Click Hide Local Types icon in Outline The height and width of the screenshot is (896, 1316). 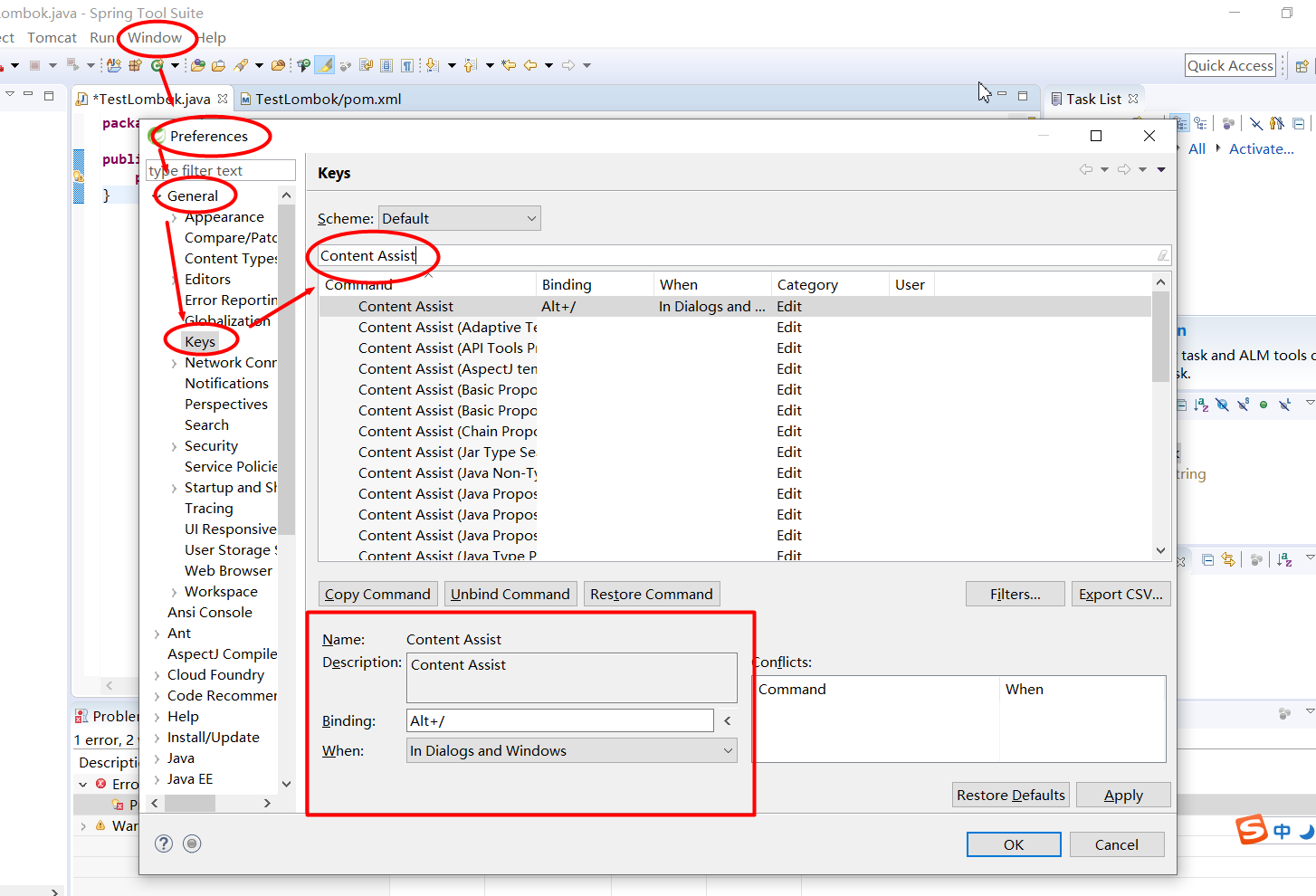click(x=1284, y=405)
